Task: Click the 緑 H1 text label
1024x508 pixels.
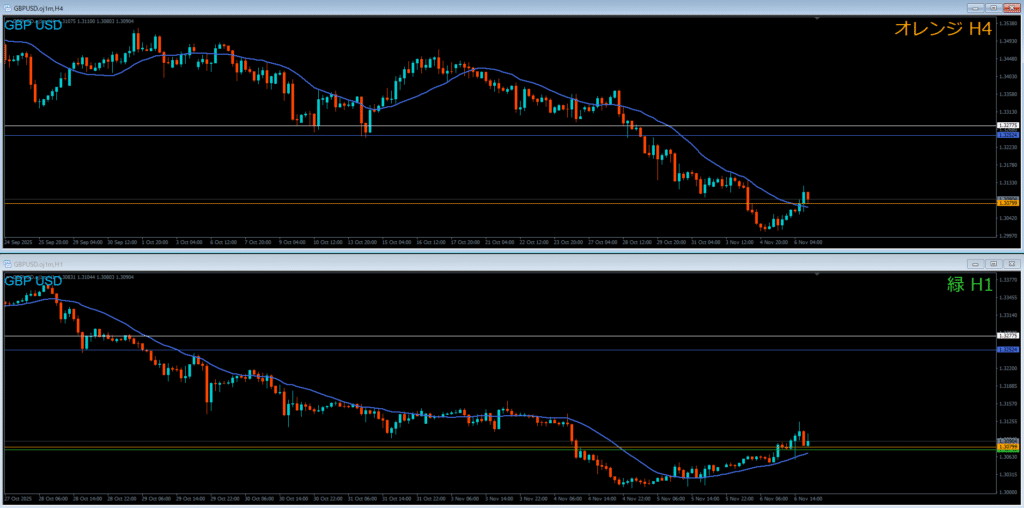Action: [969, 285]
